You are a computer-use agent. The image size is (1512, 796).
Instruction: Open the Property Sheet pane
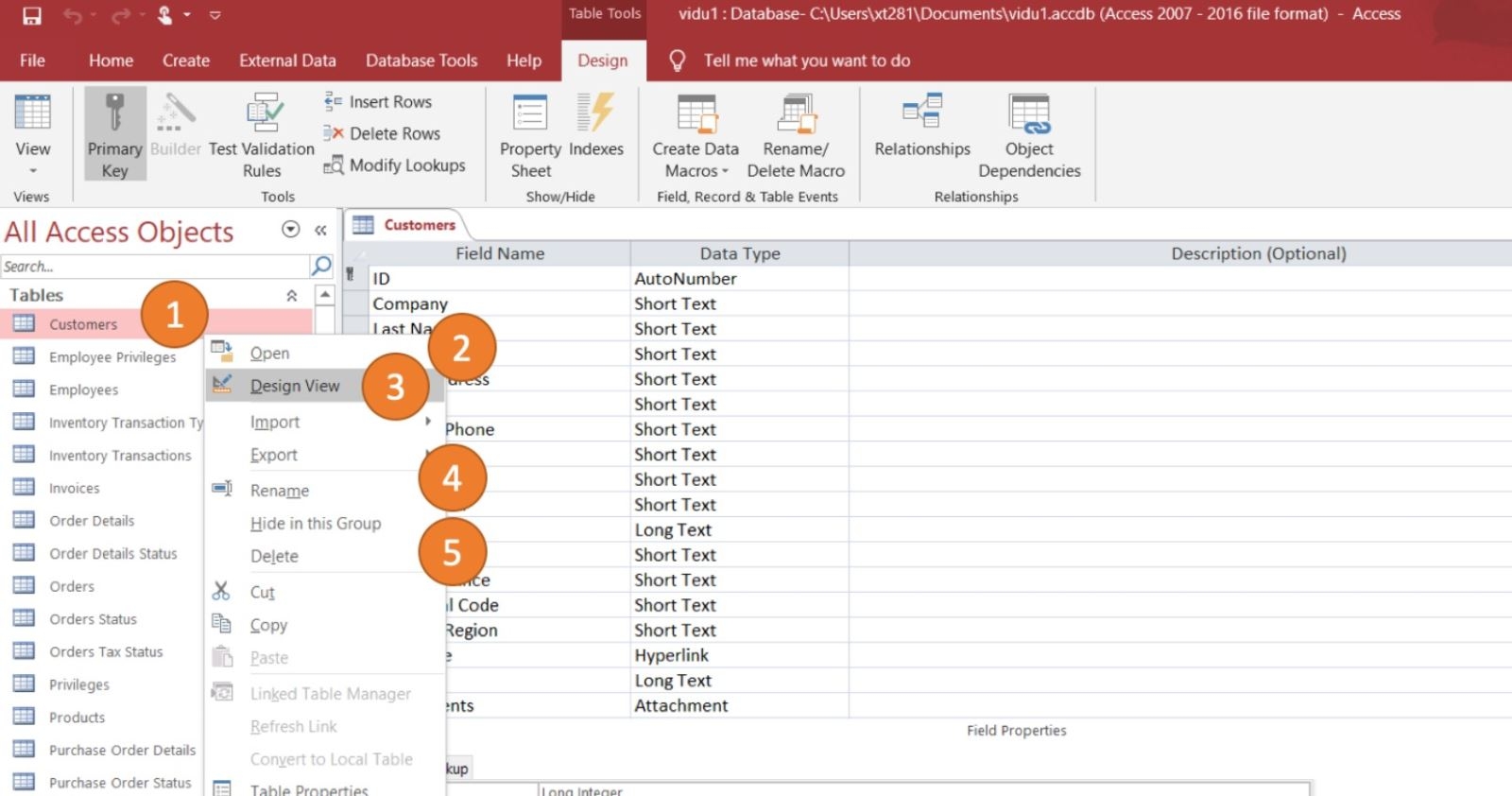(530, 135)
